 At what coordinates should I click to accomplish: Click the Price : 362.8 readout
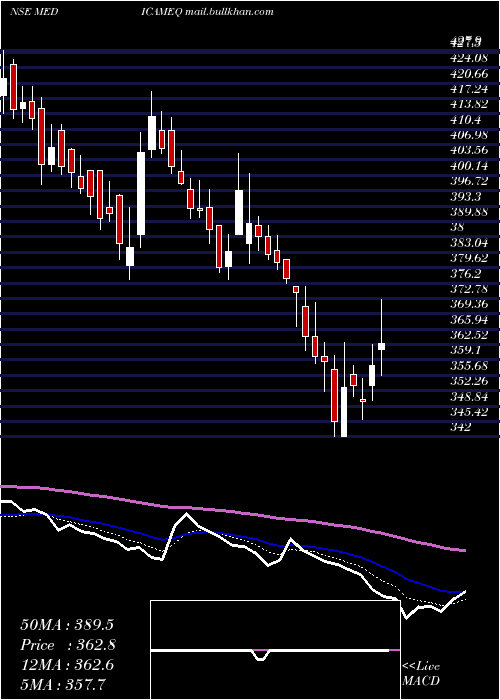point(68,645)
